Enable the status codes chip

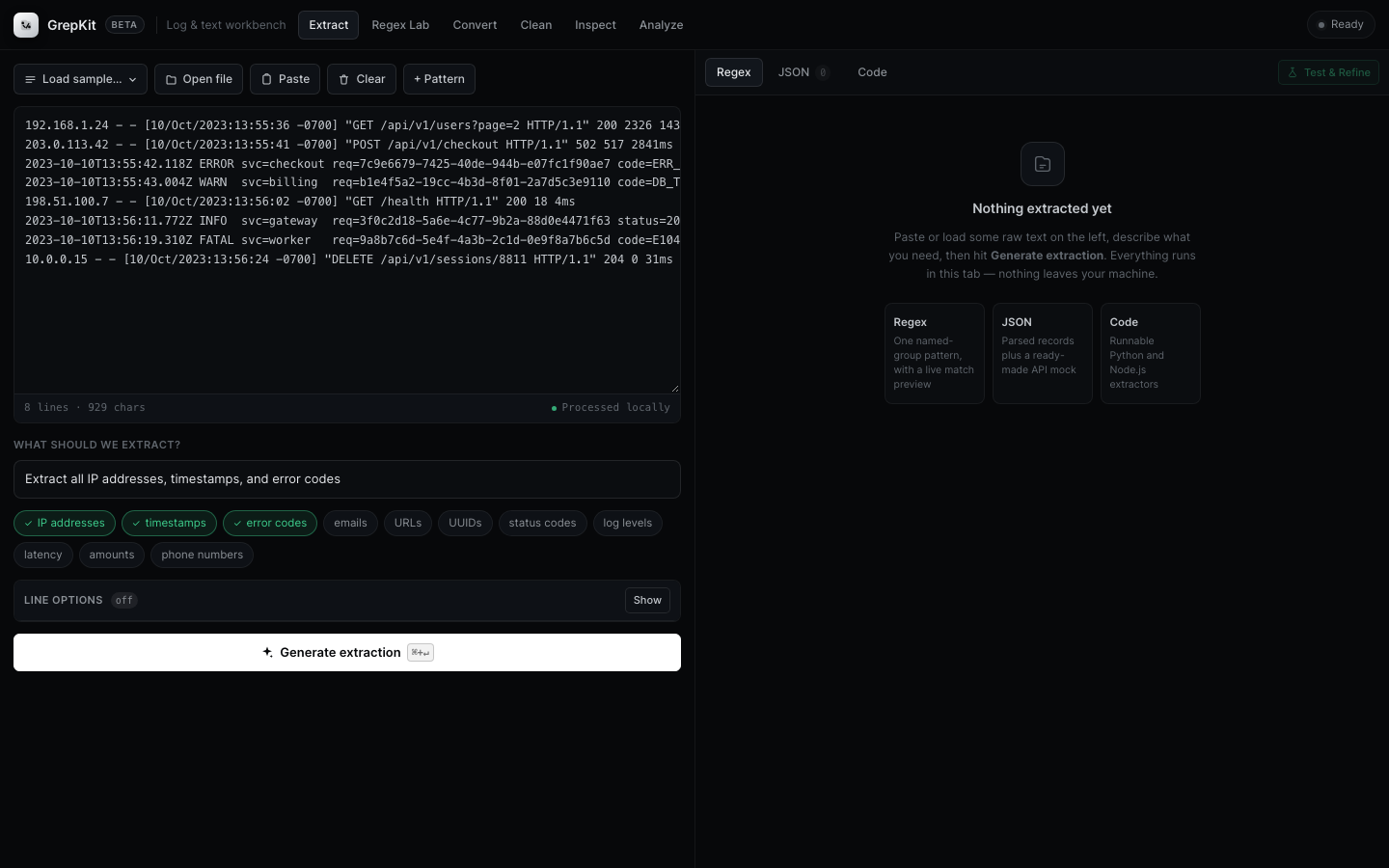pyautogui.click(x=542, y=523)
